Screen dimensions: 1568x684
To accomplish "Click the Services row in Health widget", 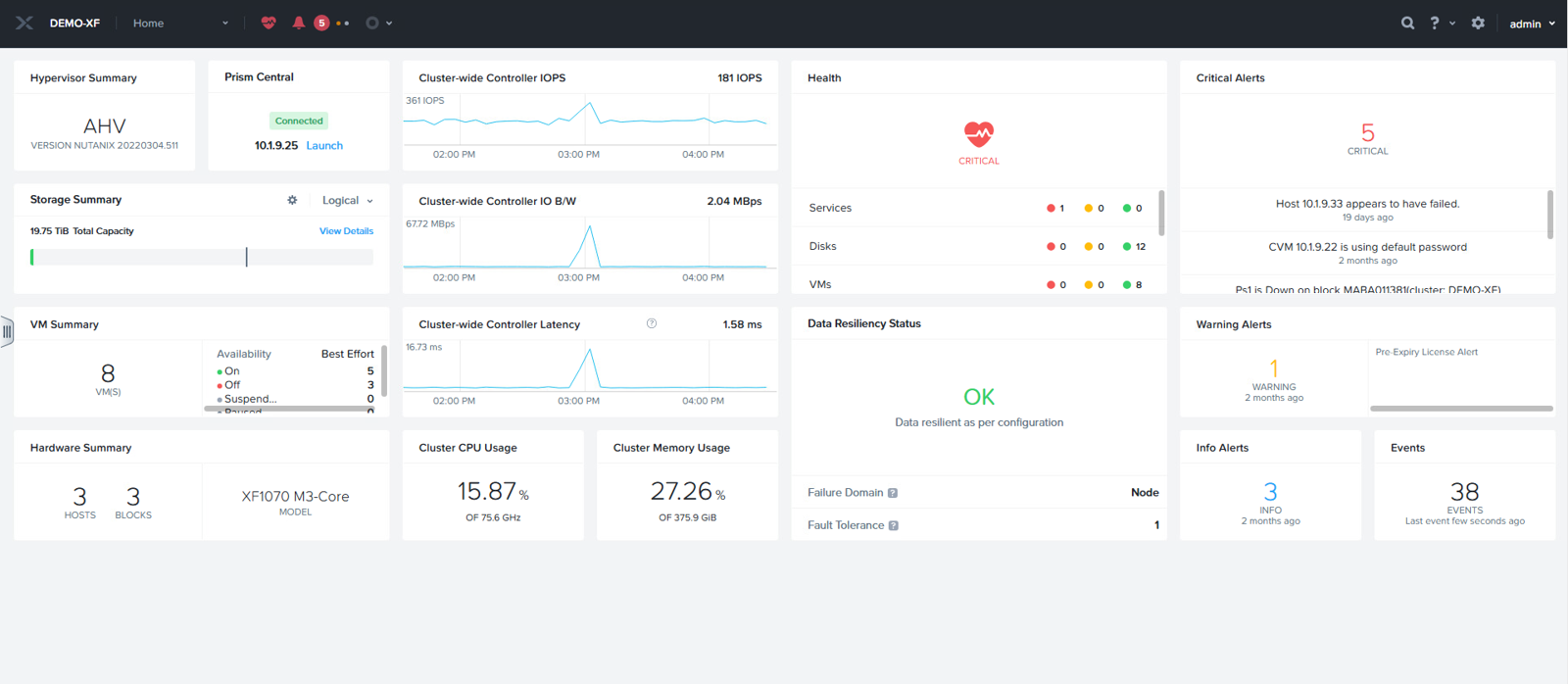I will click(x=977, y=208).
